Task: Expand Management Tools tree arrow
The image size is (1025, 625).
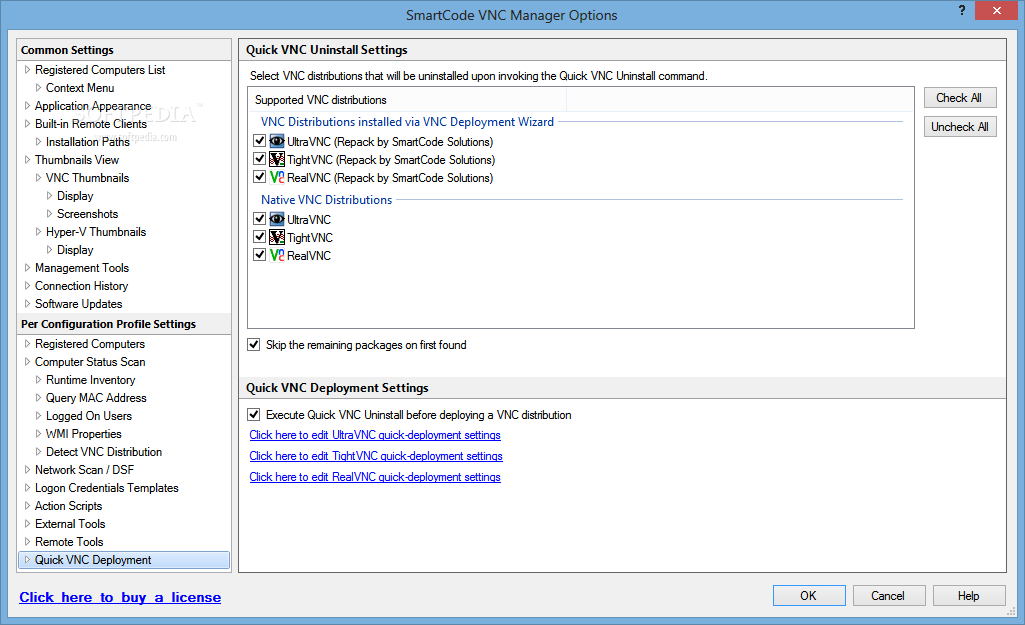Action: tap(27, 267)
